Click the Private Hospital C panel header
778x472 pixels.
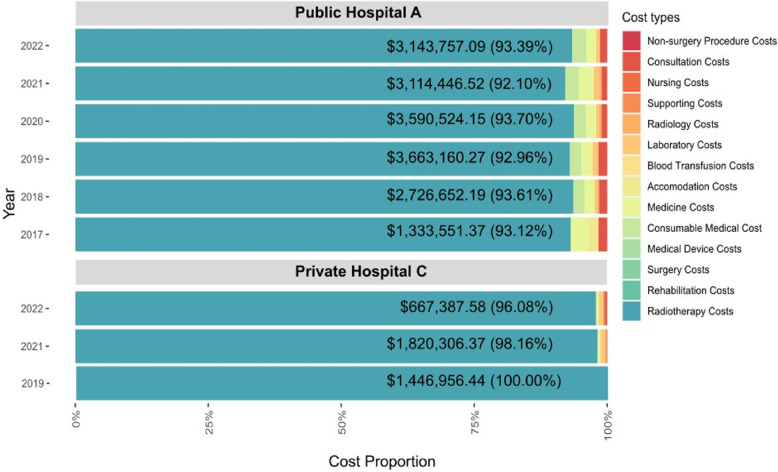coord(342,271)
